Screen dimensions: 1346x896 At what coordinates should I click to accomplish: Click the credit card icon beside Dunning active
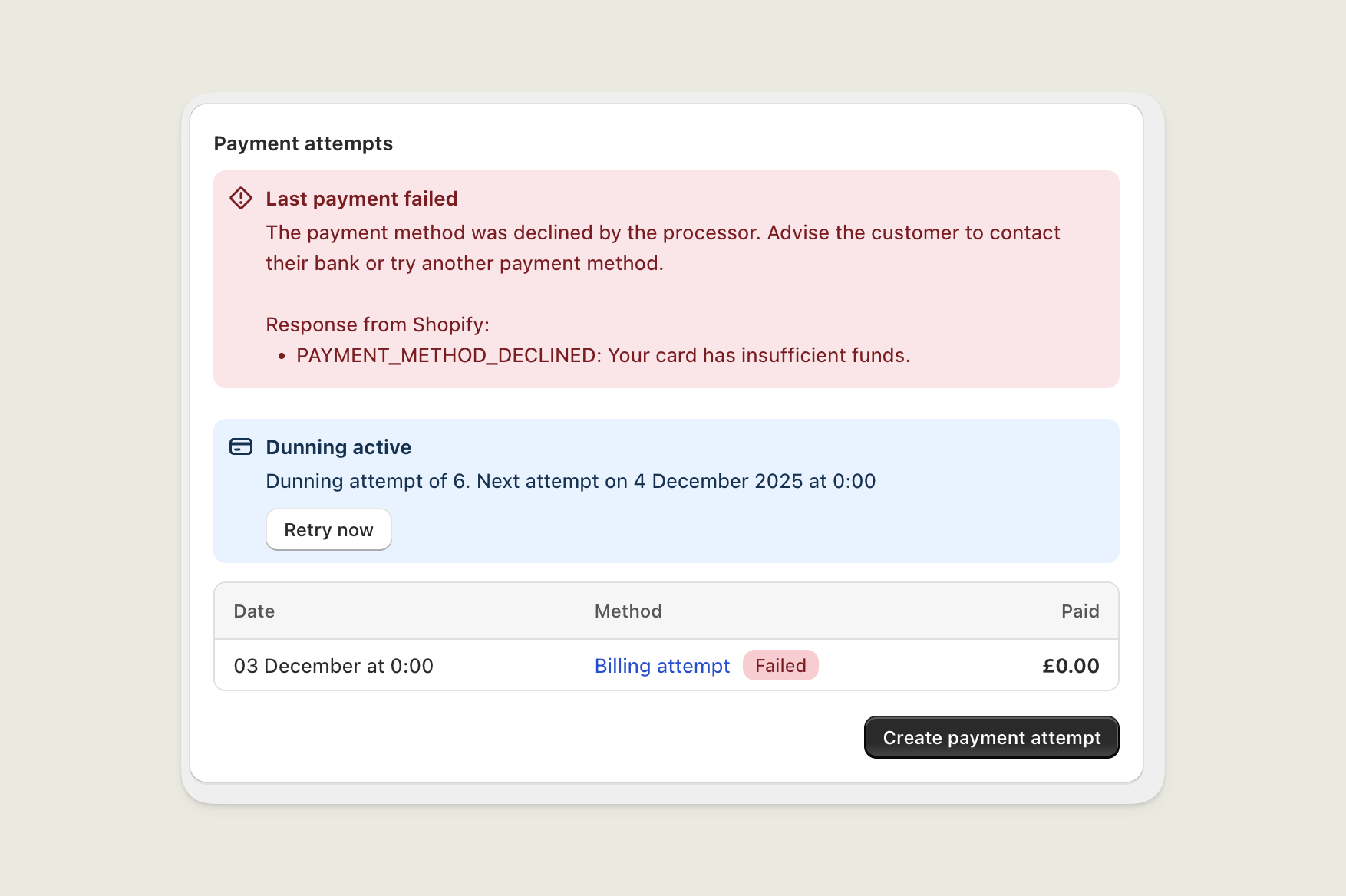(x=241, y=446)
